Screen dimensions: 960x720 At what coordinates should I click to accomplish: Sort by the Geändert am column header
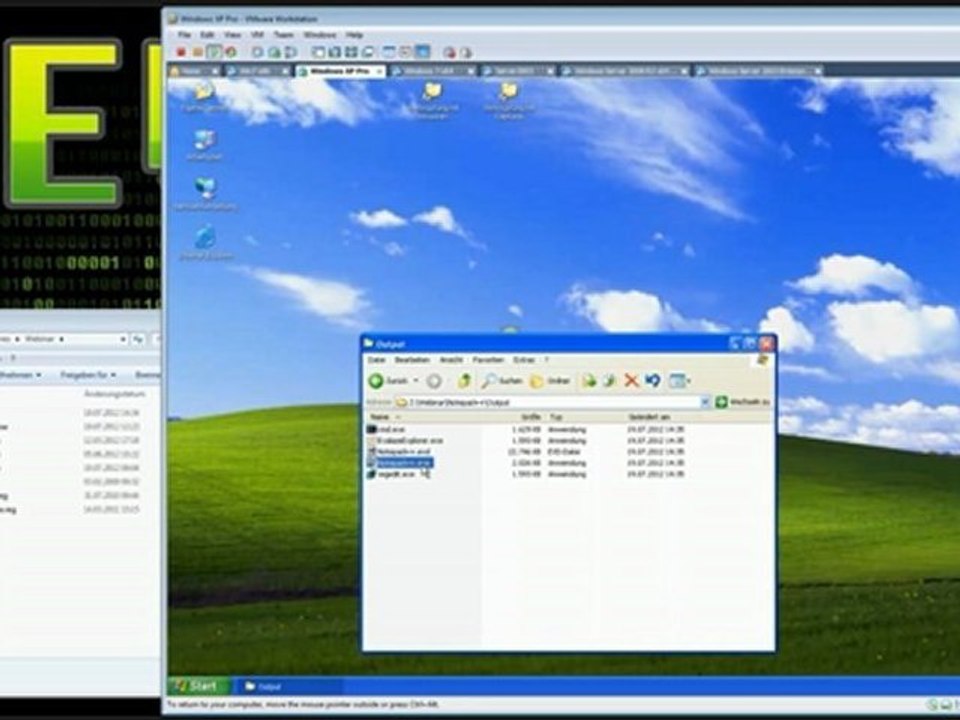tap(667, 417)
